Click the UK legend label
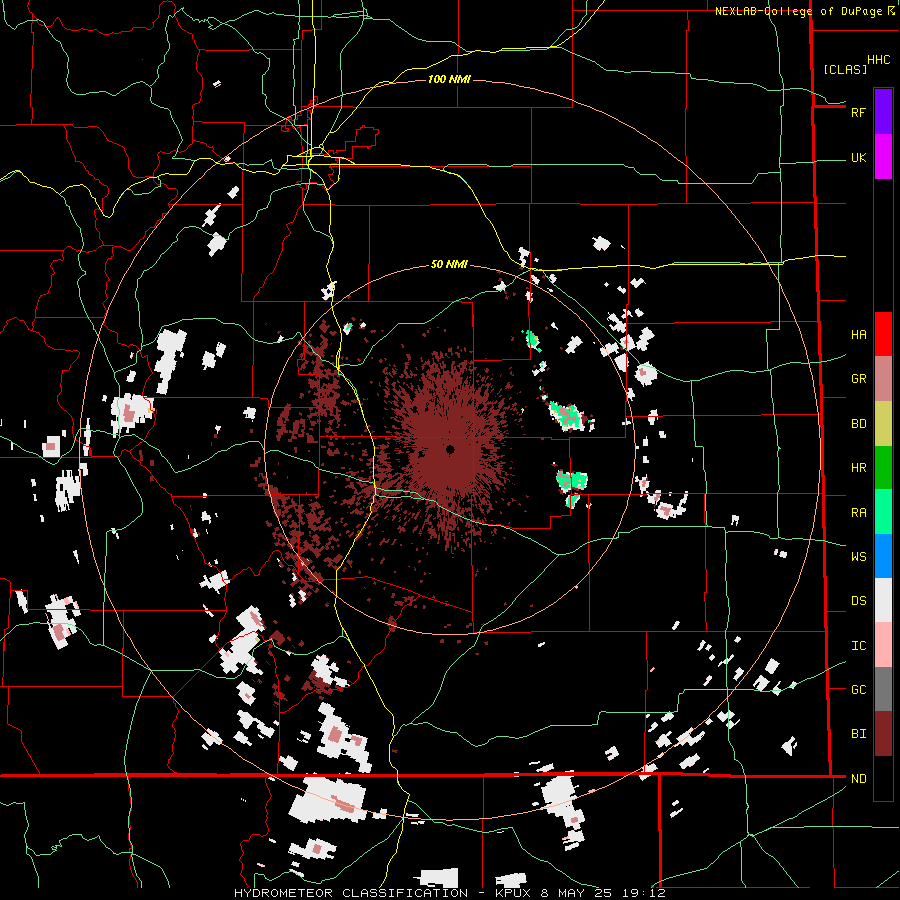 pyautogui.click(x=858, y=157)
